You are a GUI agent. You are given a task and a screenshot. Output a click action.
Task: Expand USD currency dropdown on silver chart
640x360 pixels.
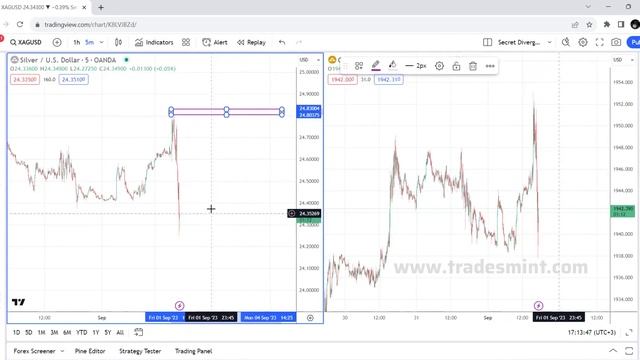(309, 60)
